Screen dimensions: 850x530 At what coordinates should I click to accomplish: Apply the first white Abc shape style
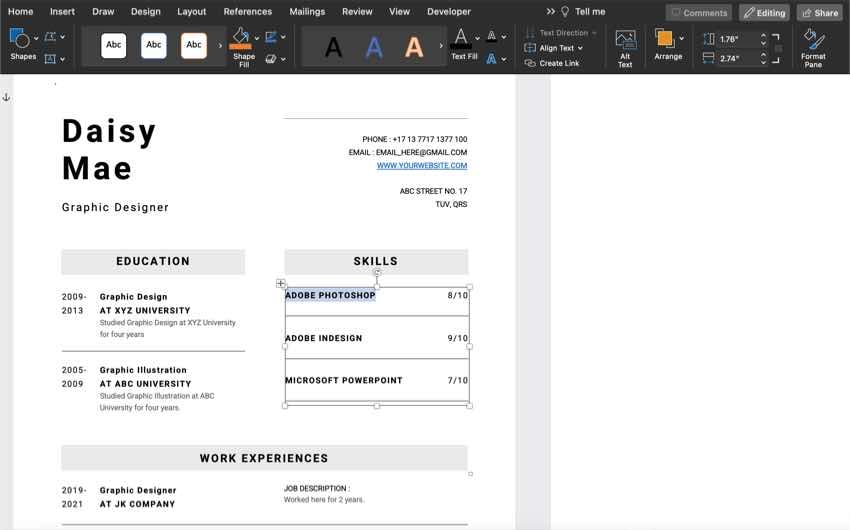[113, 45]
